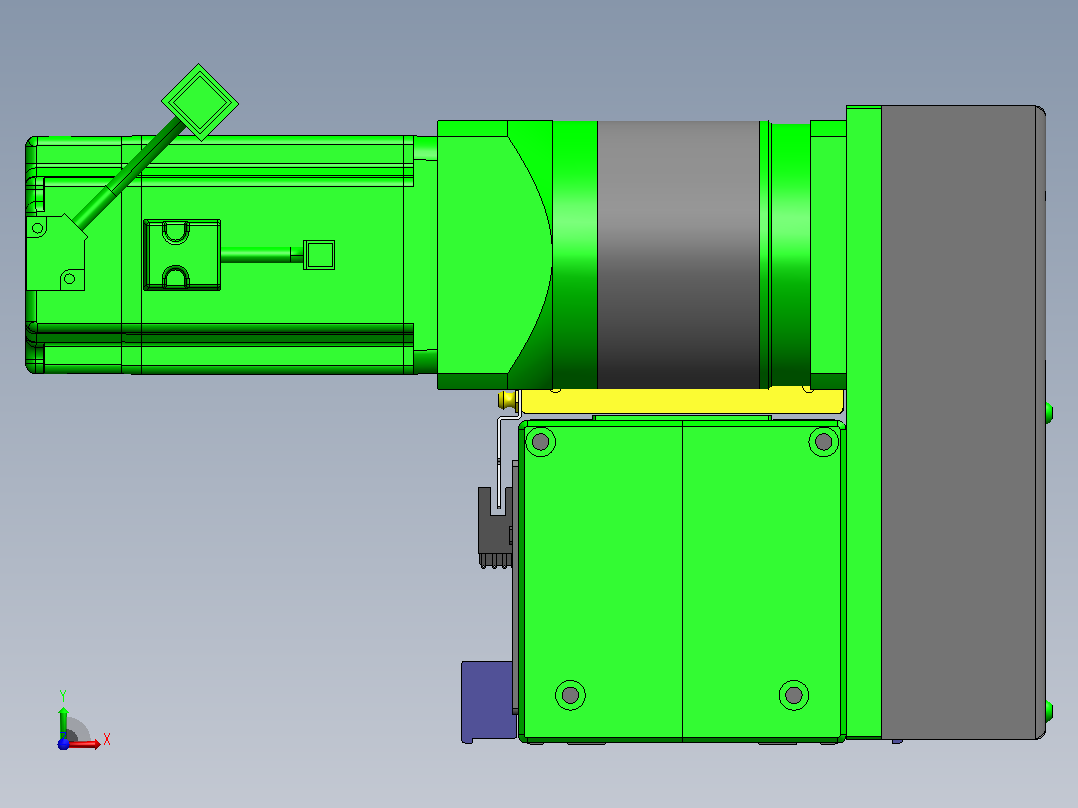The width and height of the screenshot is (1078, 808).
Task: Select the top-left screw hole on the green housing
Action: point(540,441)
